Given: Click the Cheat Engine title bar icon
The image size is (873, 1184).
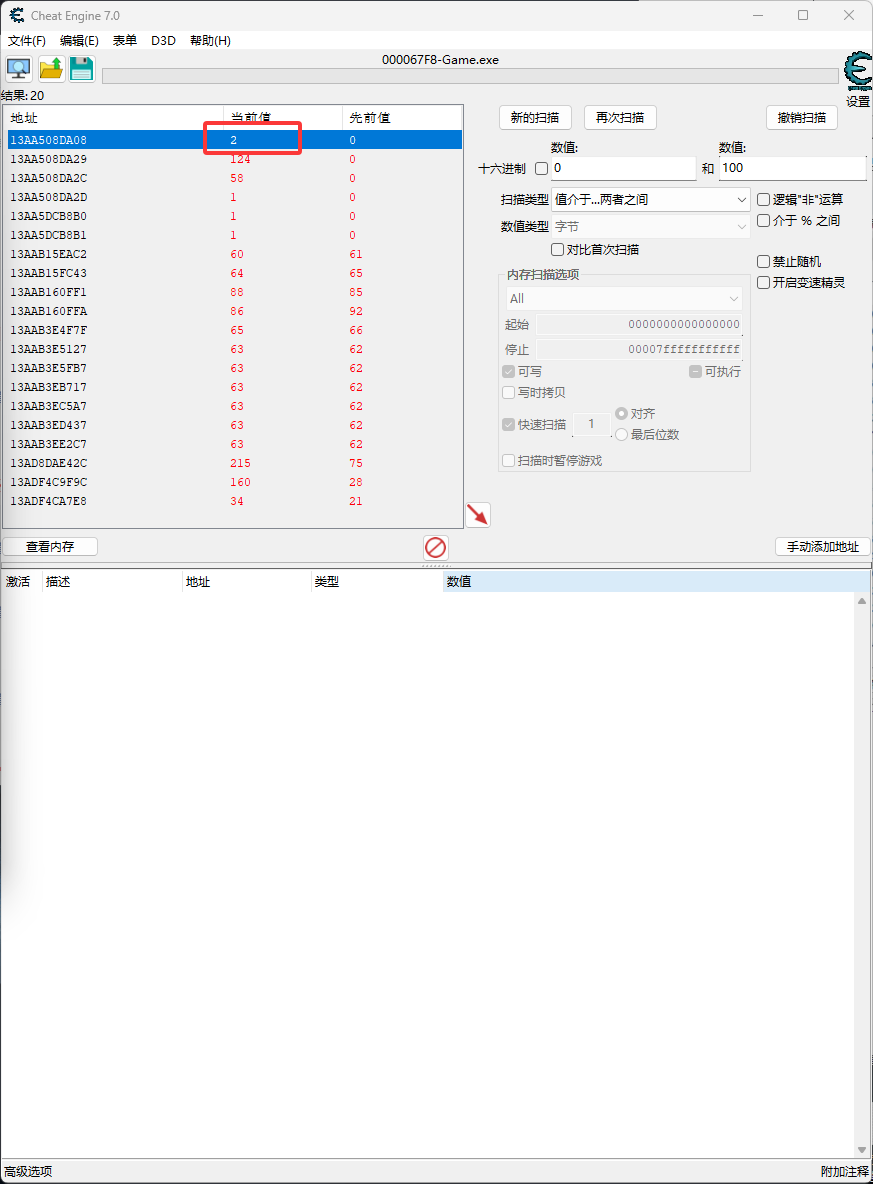Looking at the screenshot, I should [17, 15].
